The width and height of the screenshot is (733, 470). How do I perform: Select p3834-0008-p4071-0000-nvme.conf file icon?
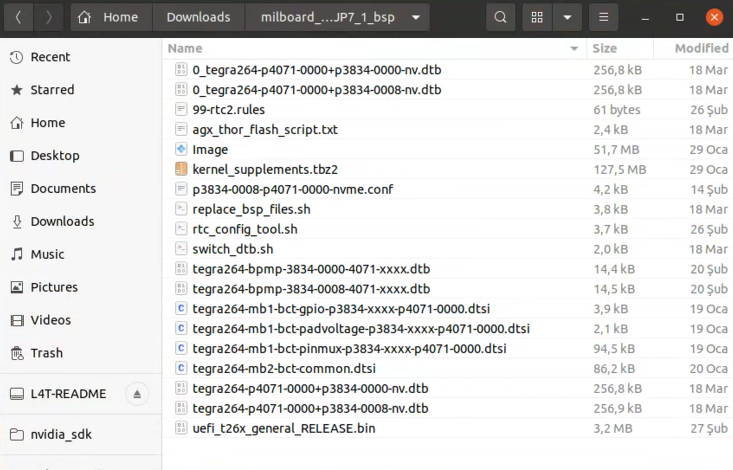181,189
